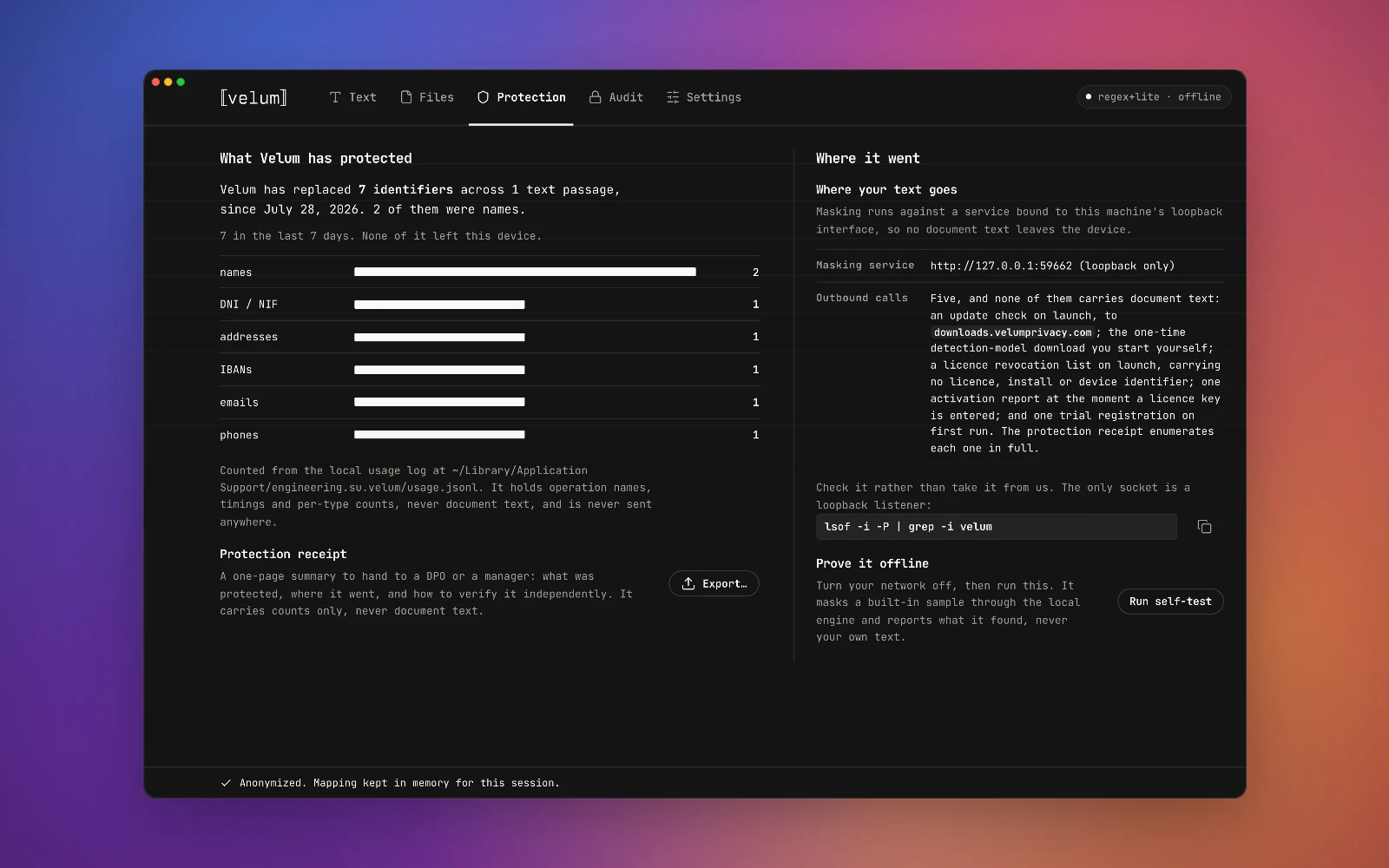1389x868 pixels.
Task: Click the regex+lite offline status badge
Action: click(x=1154, y=97)
